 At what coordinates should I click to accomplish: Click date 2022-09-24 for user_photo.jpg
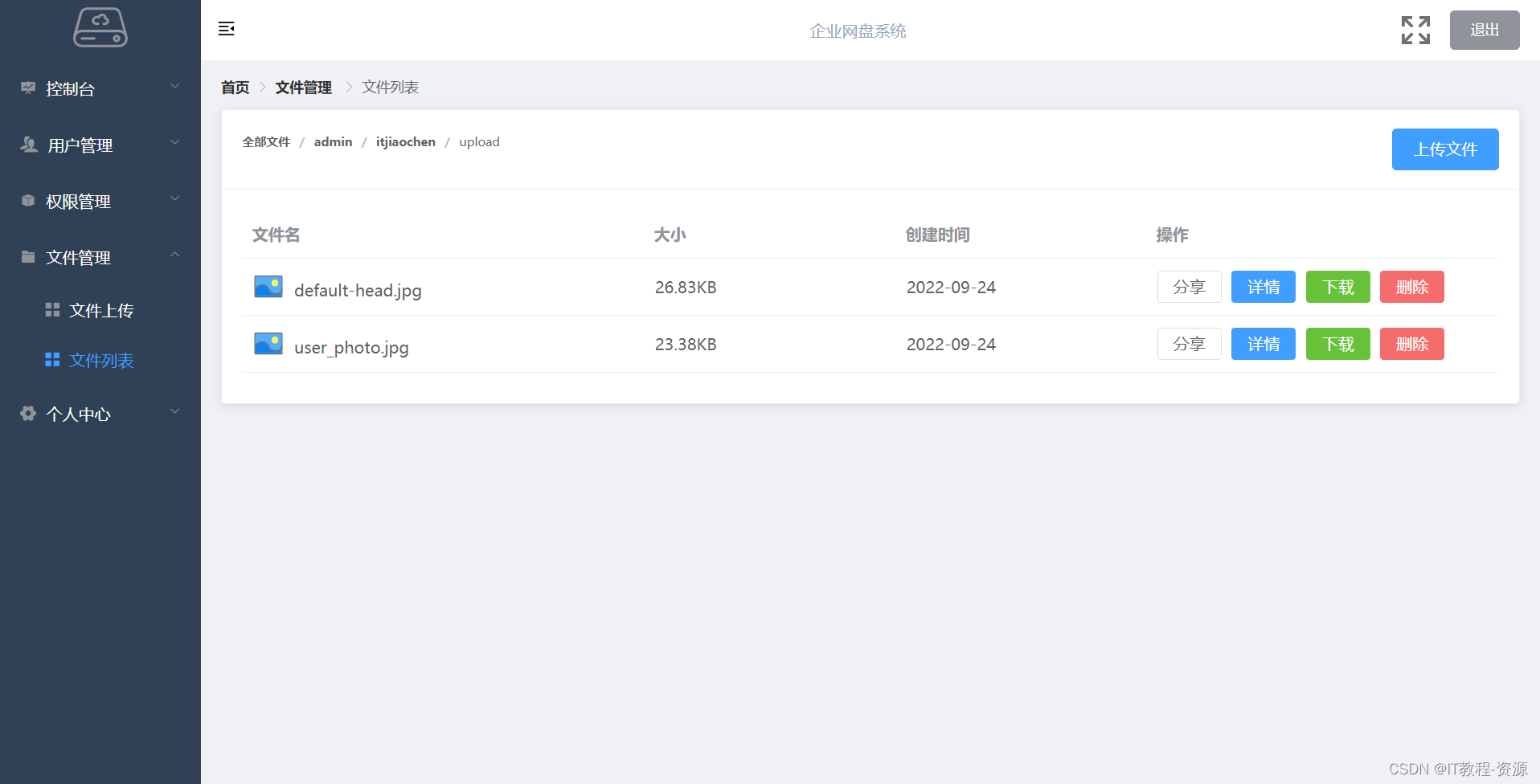pos(951,345)
